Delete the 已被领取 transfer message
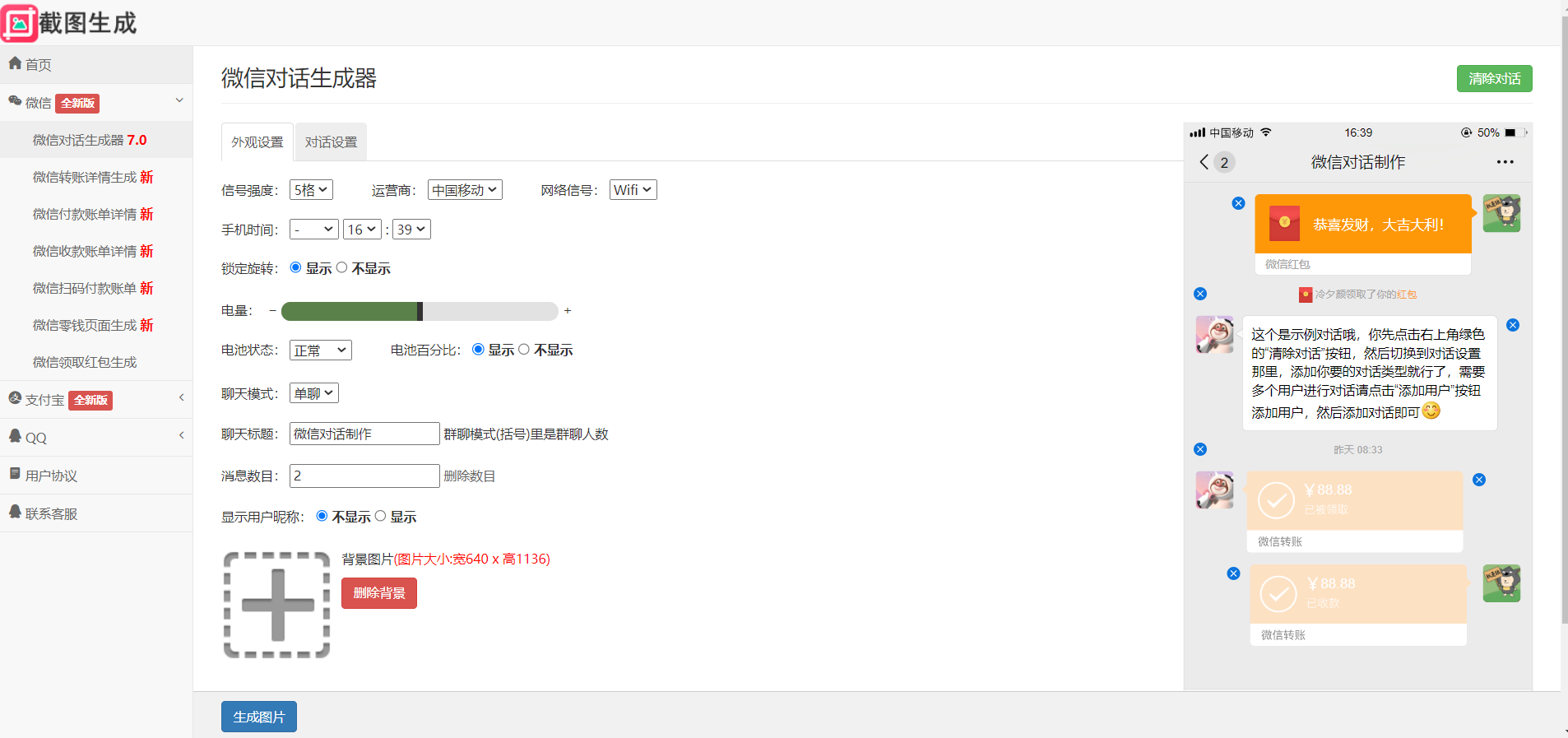The width and height of the screenshot is (1568, 738). (x=1479, y=480)
